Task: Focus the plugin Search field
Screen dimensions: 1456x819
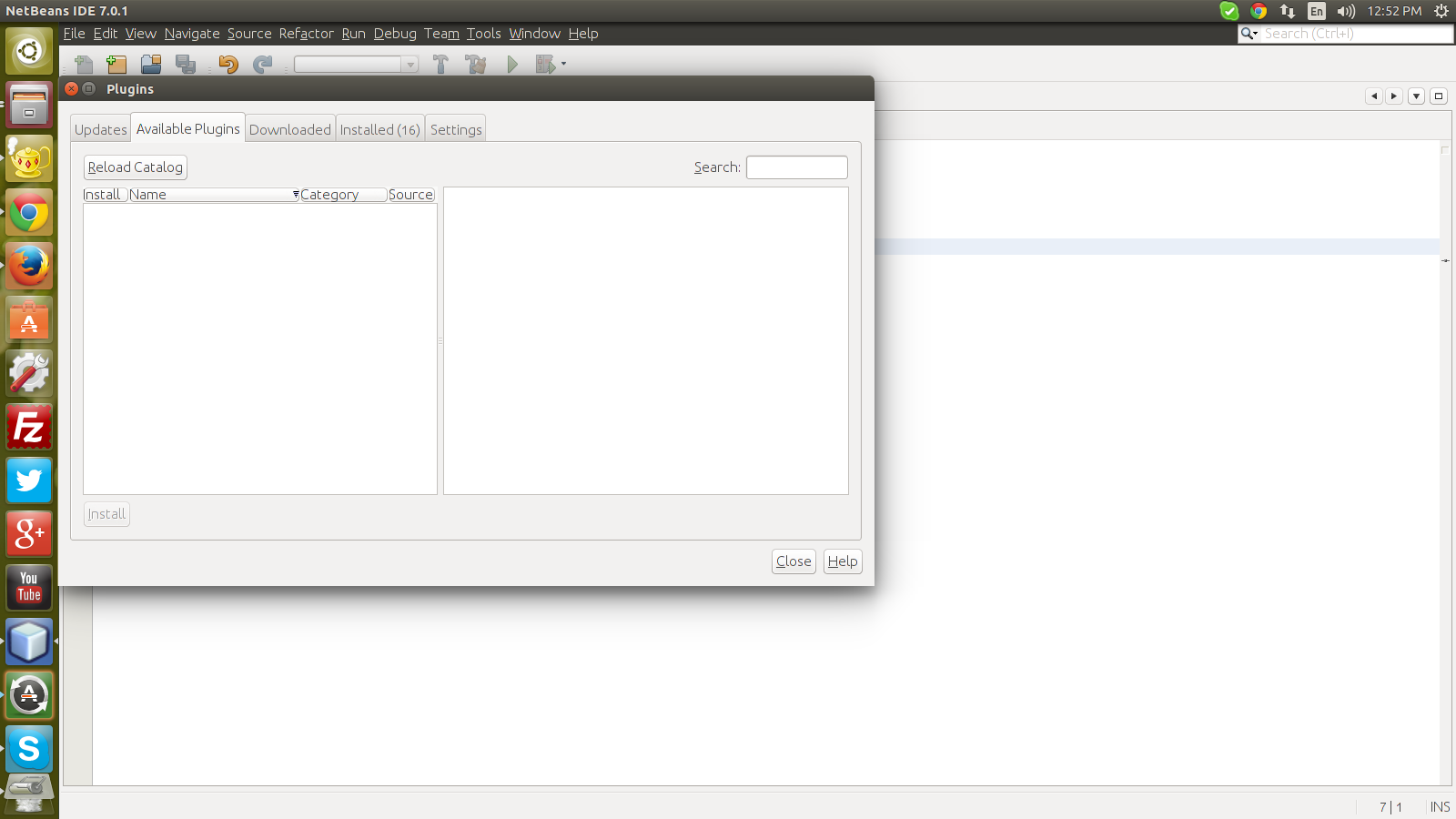Action: click(x=797, y=167)
